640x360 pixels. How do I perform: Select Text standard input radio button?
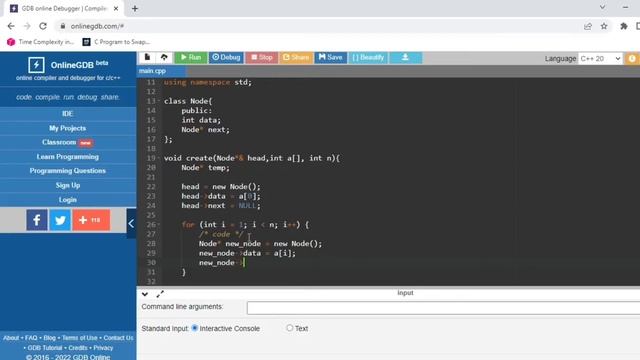point(289,328)
